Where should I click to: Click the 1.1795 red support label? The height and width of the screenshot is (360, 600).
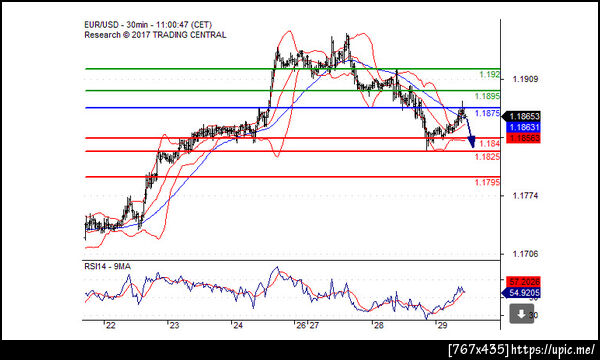(x=488, y=182)
